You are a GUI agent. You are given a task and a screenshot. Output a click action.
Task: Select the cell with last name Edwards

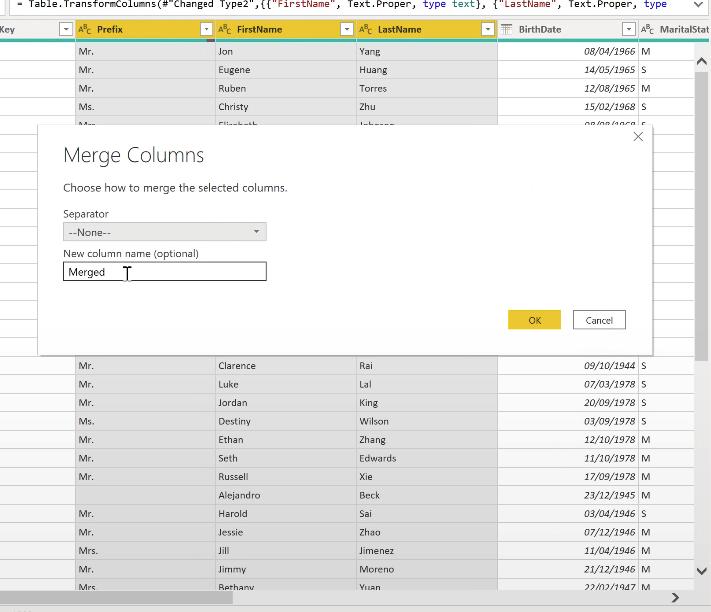427,458
